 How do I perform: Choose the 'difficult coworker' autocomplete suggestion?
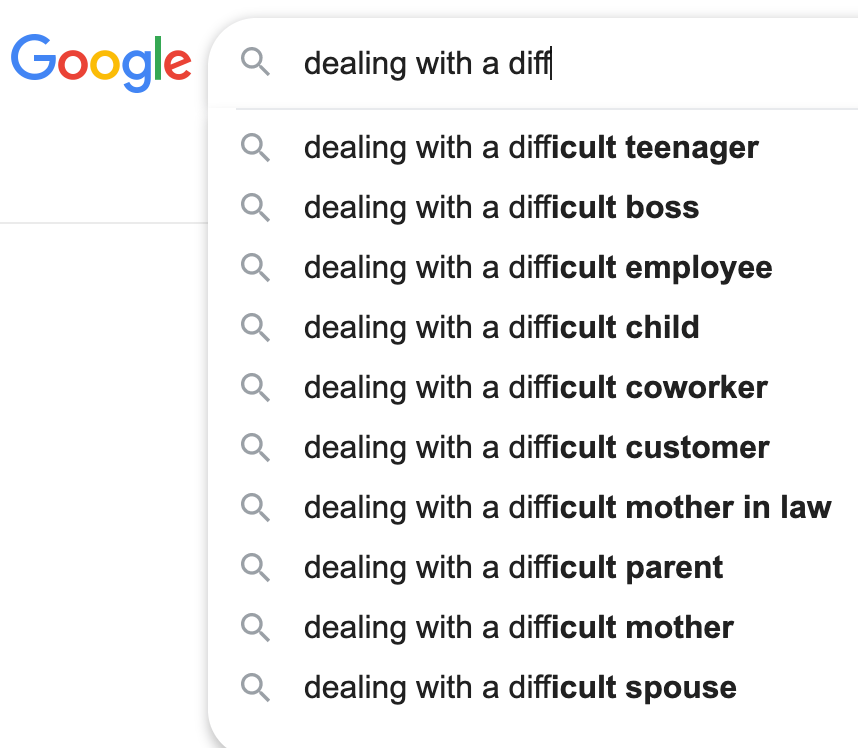click(x=536, y=388)
